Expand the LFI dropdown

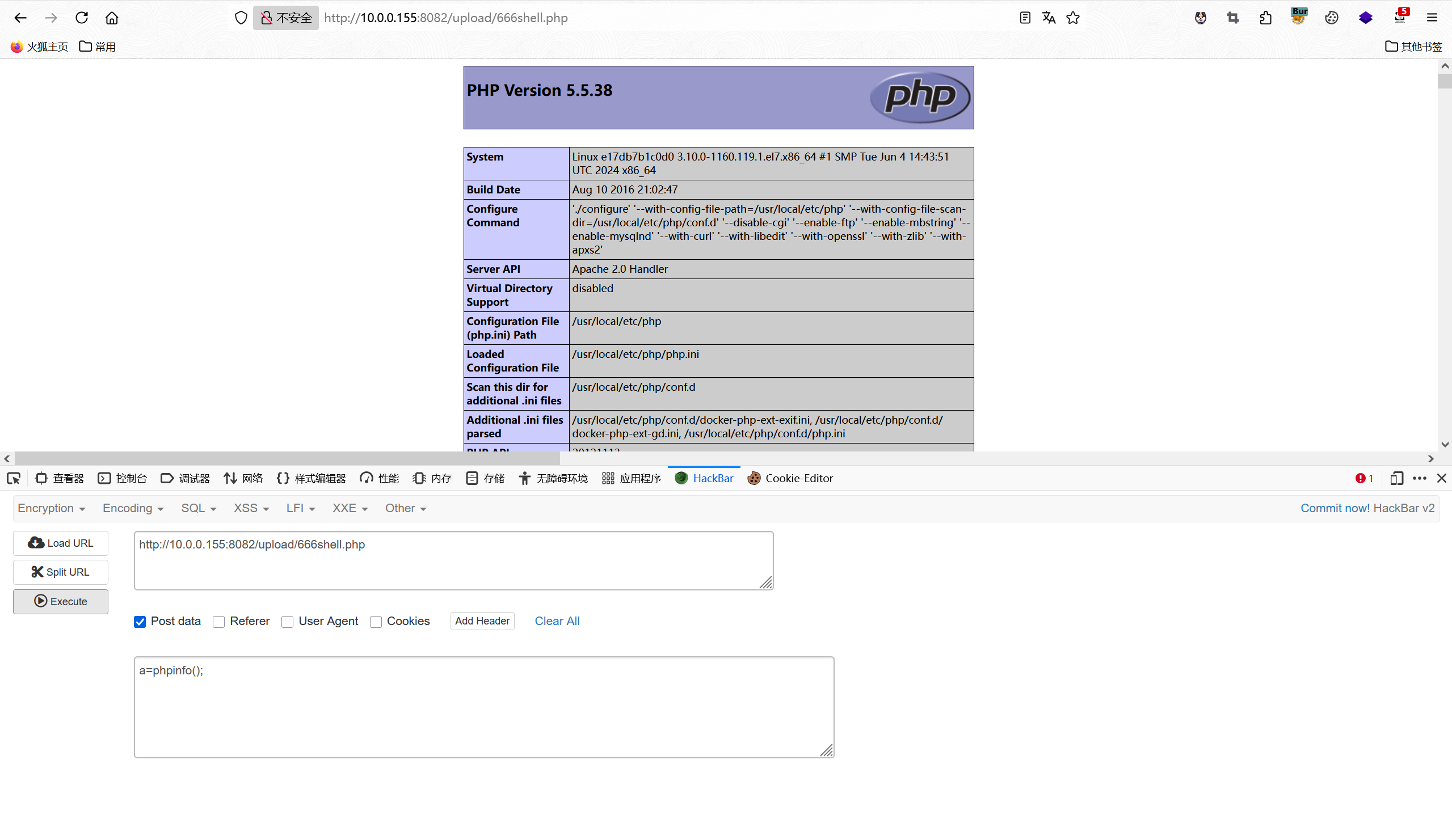tap(300, 508)
